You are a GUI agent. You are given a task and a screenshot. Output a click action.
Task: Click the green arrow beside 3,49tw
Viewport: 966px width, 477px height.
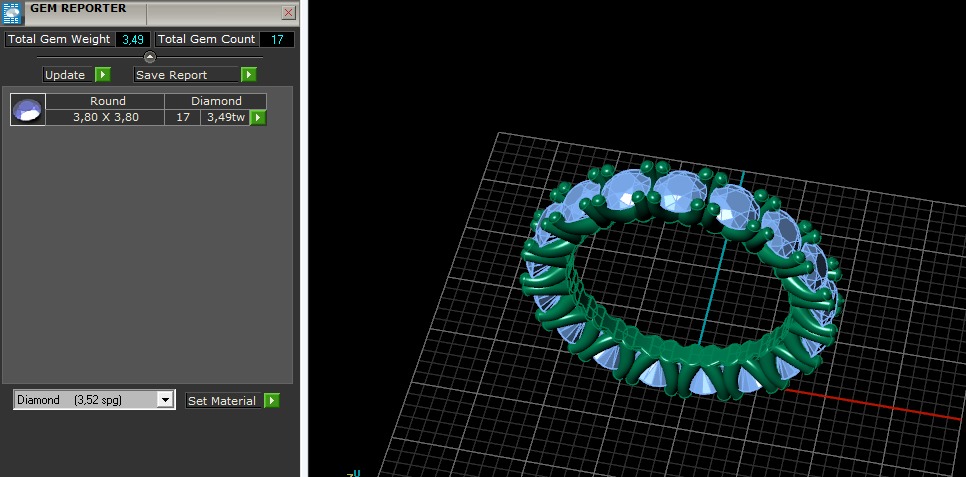[258, 117]
